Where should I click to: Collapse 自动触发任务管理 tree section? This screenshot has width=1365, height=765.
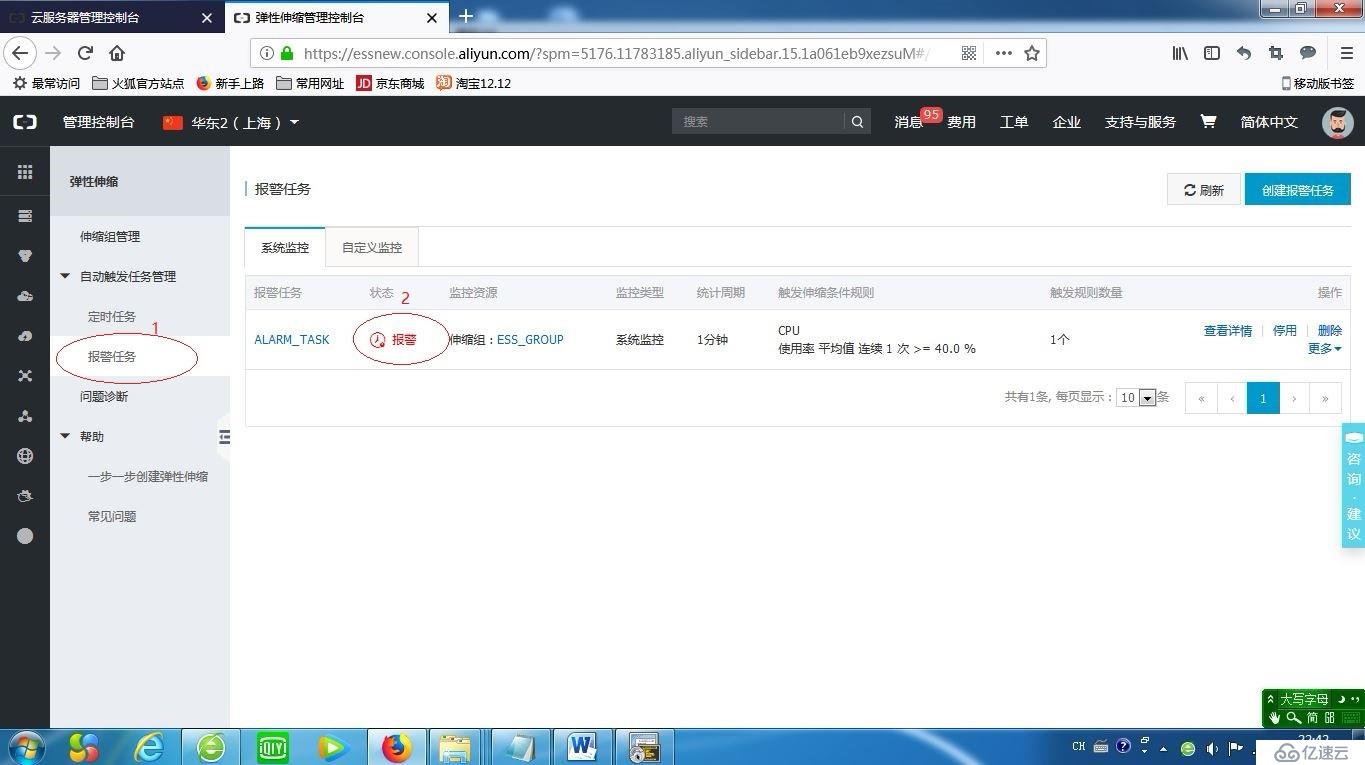(x=66, y=276)
